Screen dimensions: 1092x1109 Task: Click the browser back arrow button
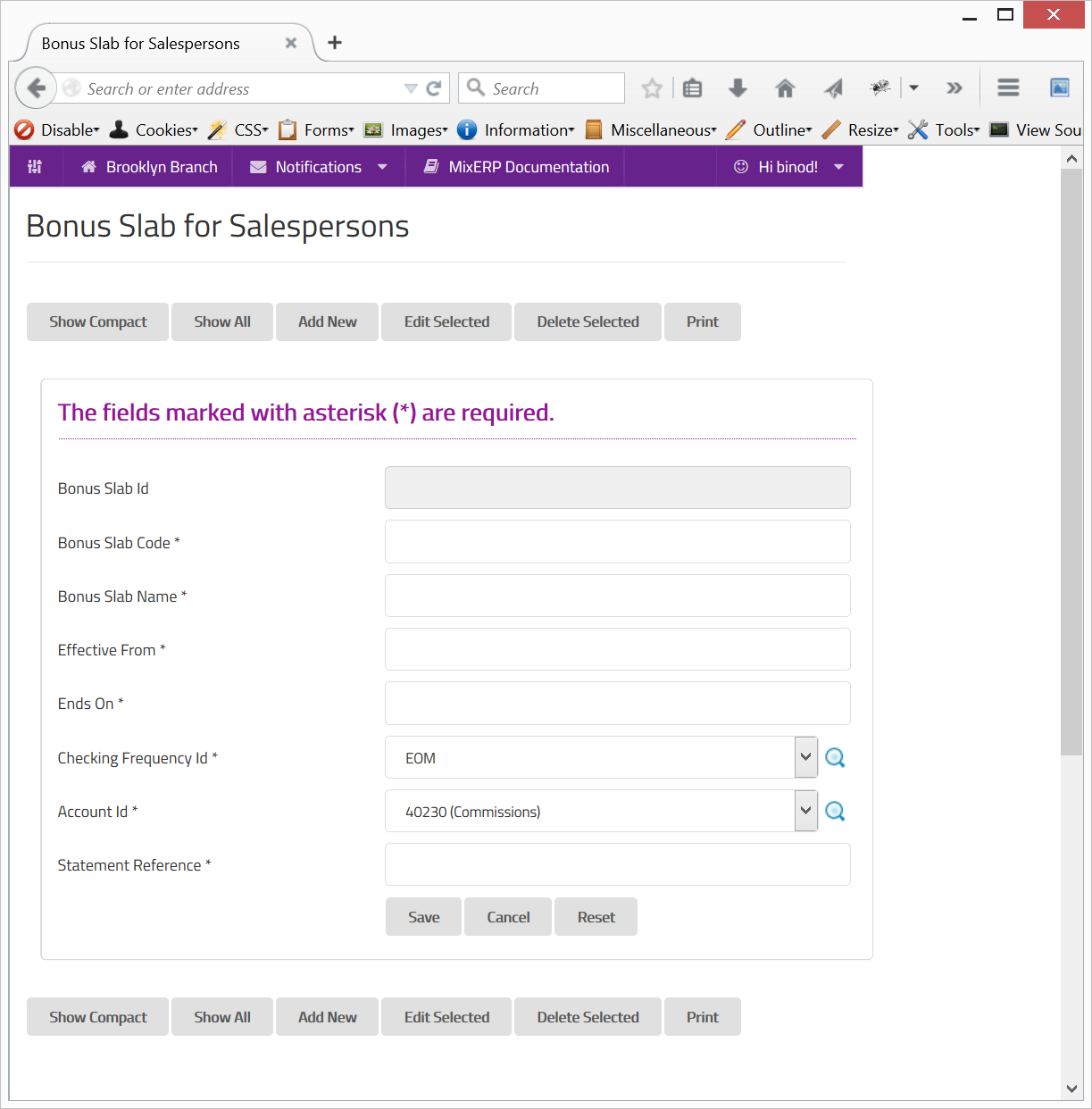[x=36, y=88]
